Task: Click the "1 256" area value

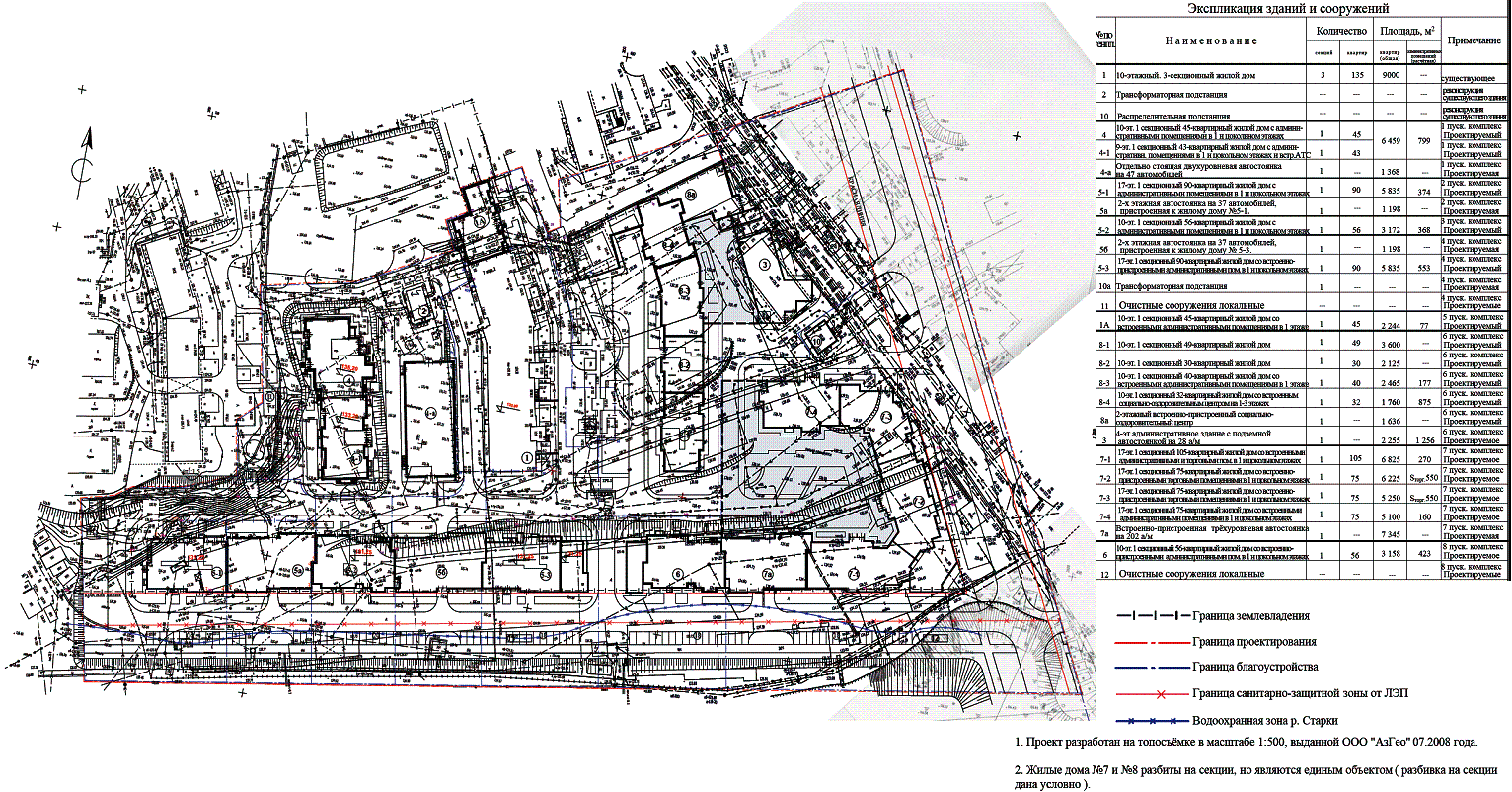Action: 1423,440
